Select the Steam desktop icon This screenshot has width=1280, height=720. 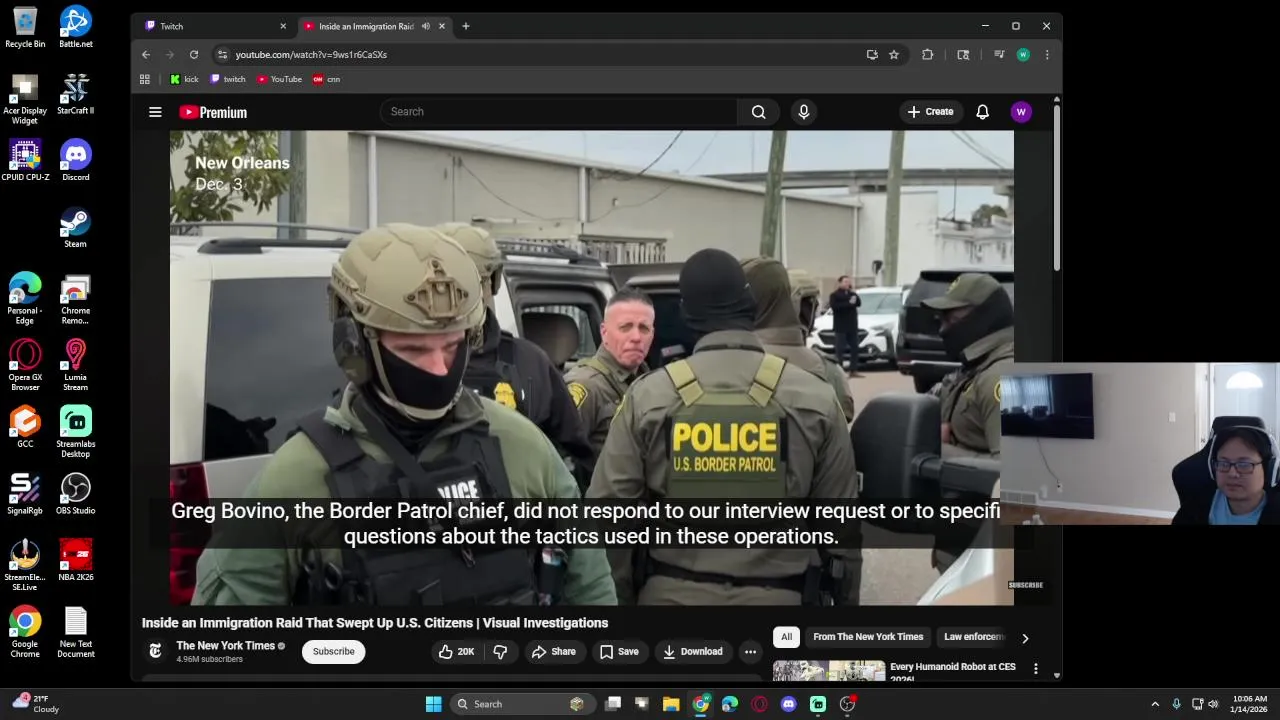point(75,227)
